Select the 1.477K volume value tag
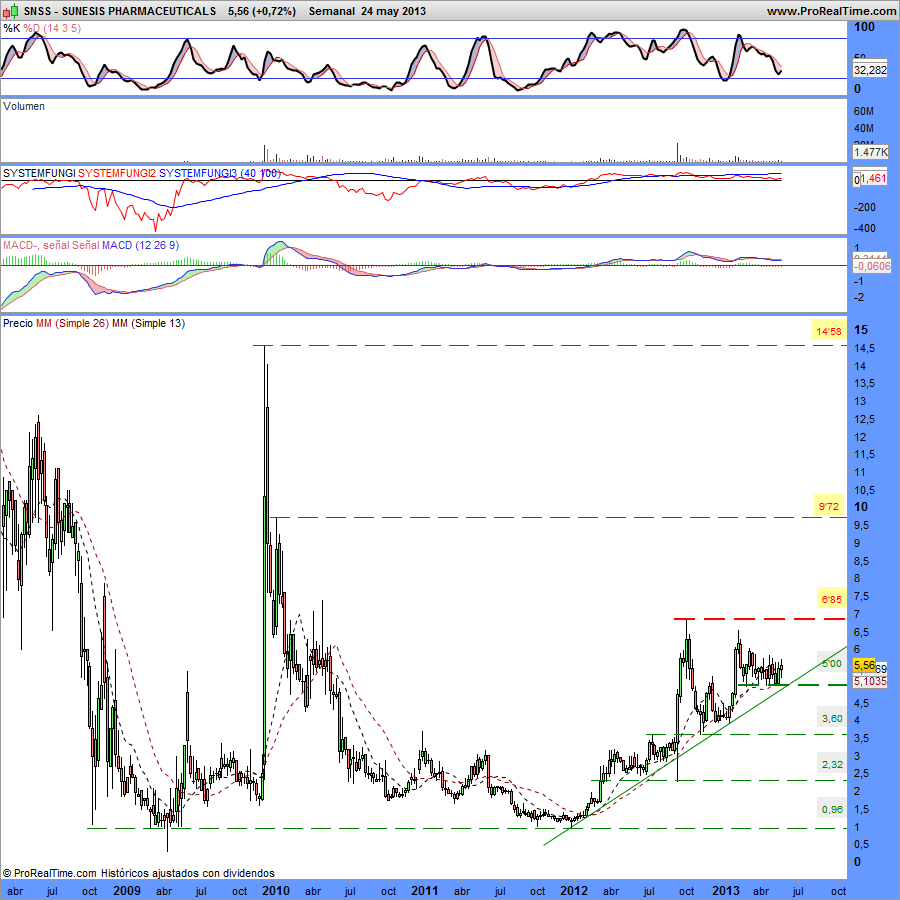 (870, 152)
